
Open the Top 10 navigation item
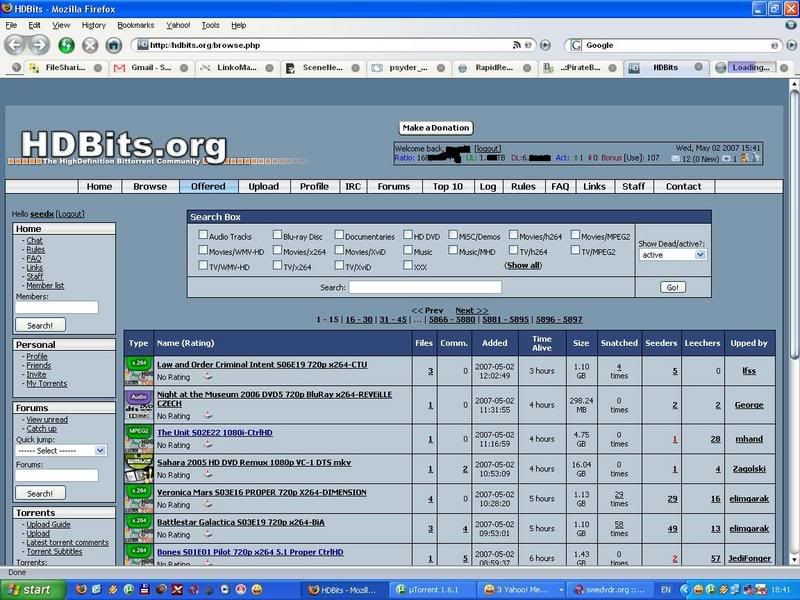coord(447,187)
